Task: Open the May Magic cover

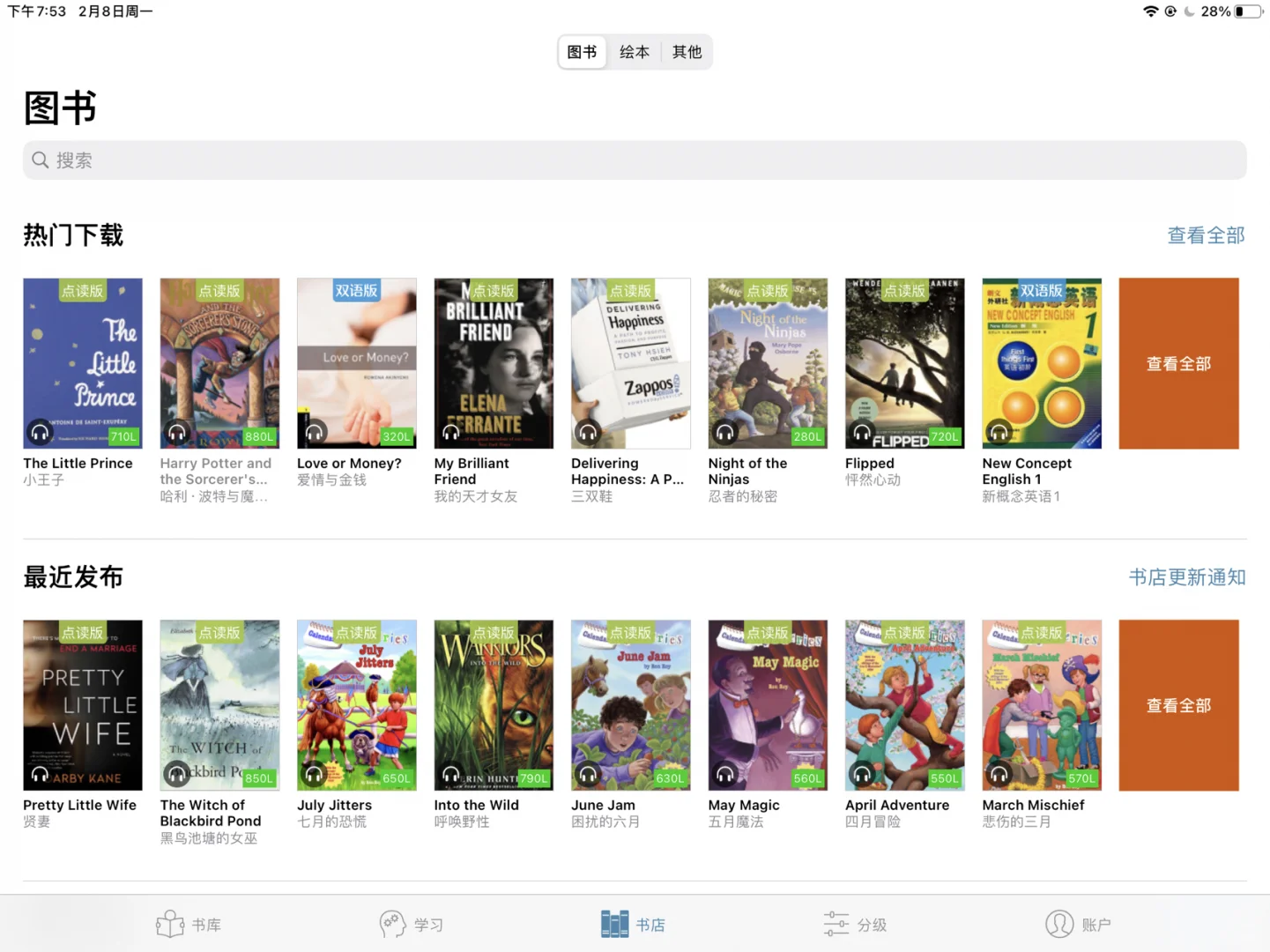Action: coord(768,705)
